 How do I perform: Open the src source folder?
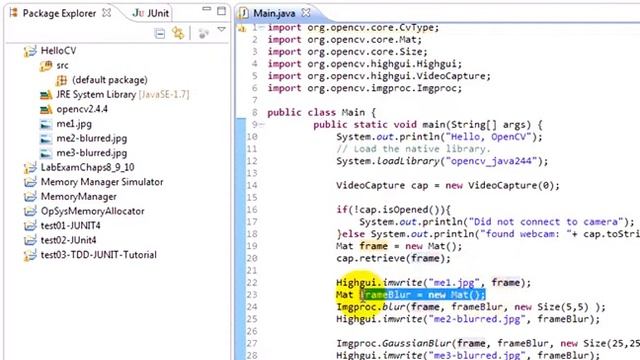[62, 65]
